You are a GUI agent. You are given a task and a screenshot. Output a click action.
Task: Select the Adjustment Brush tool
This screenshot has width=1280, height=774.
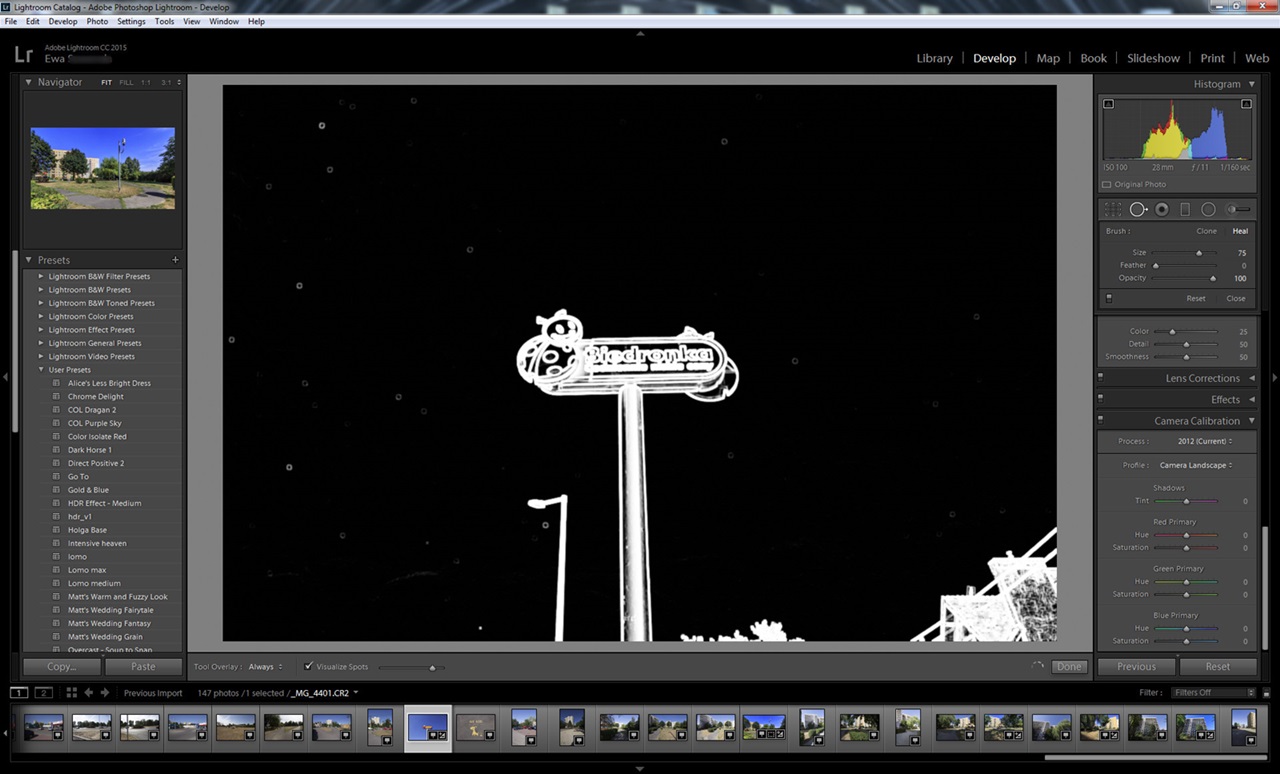(1238, 210)
